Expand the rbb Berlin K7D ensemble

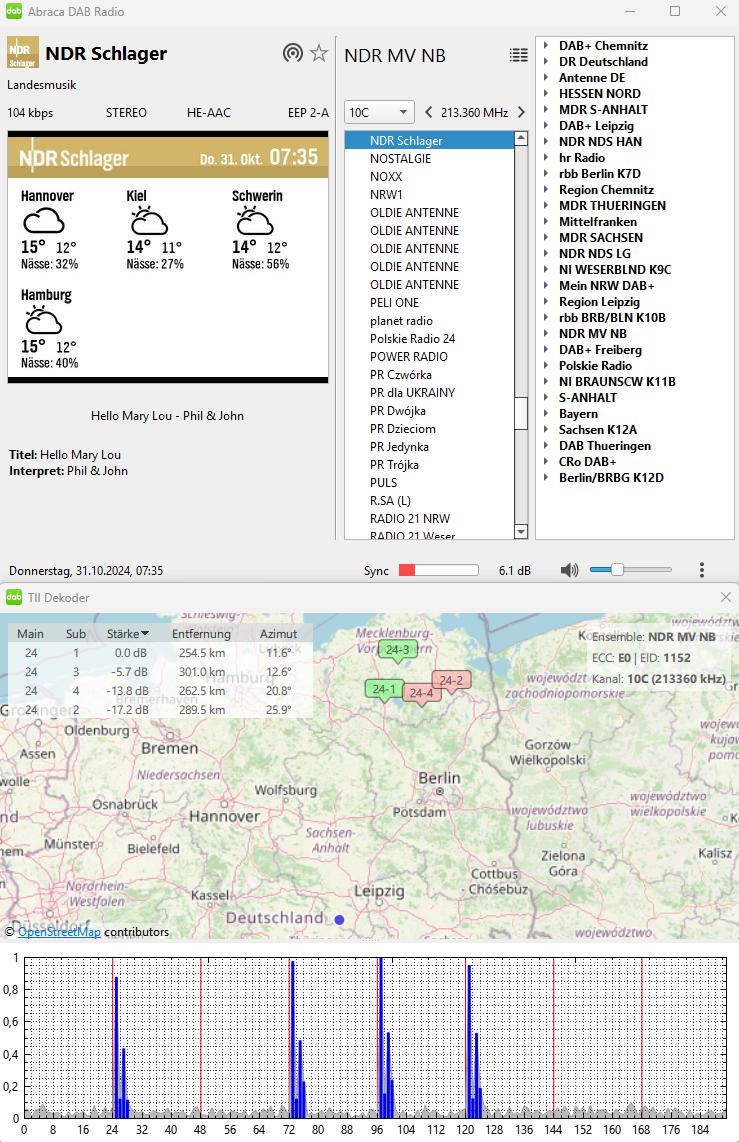[546, 174]
